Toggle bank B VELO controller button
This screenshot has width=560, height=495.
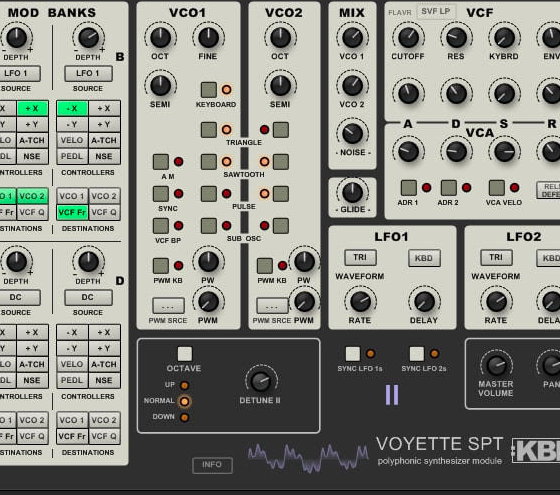click(72, 140)
